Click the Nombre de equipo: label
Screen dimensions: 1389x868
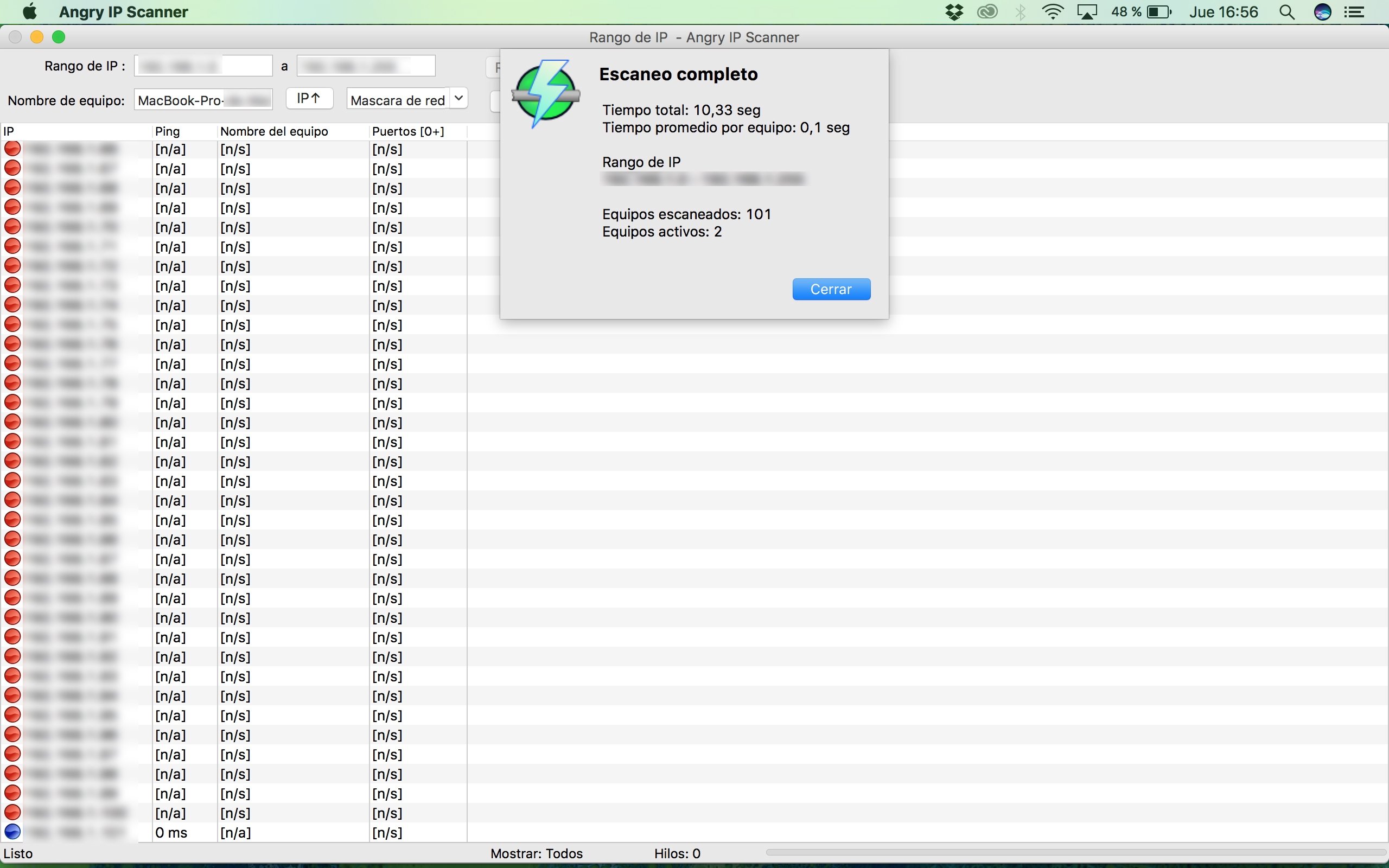point(66,100)
